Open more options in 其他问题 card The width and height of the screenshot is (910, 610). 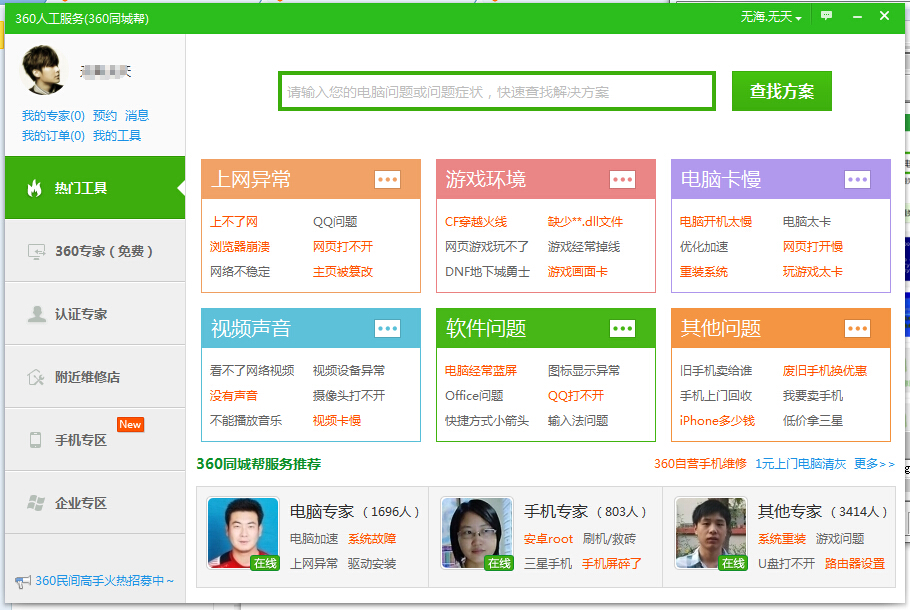[858, 329]
